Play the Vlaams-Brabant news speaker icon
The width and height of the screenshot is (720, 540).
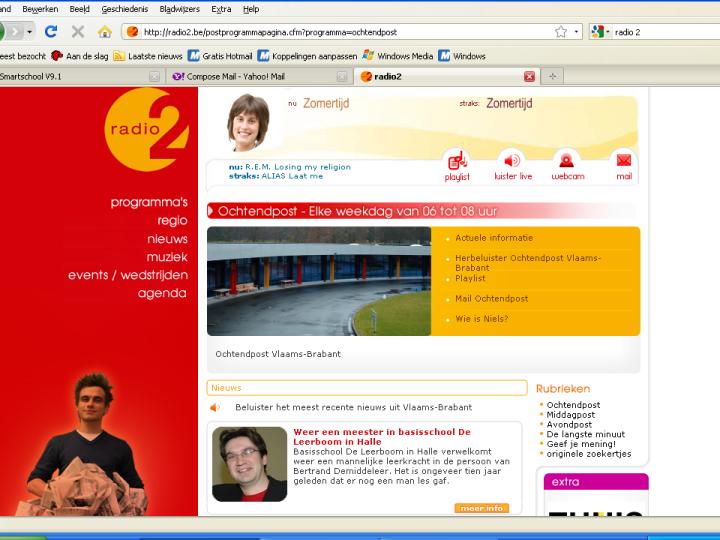[215, 407]
